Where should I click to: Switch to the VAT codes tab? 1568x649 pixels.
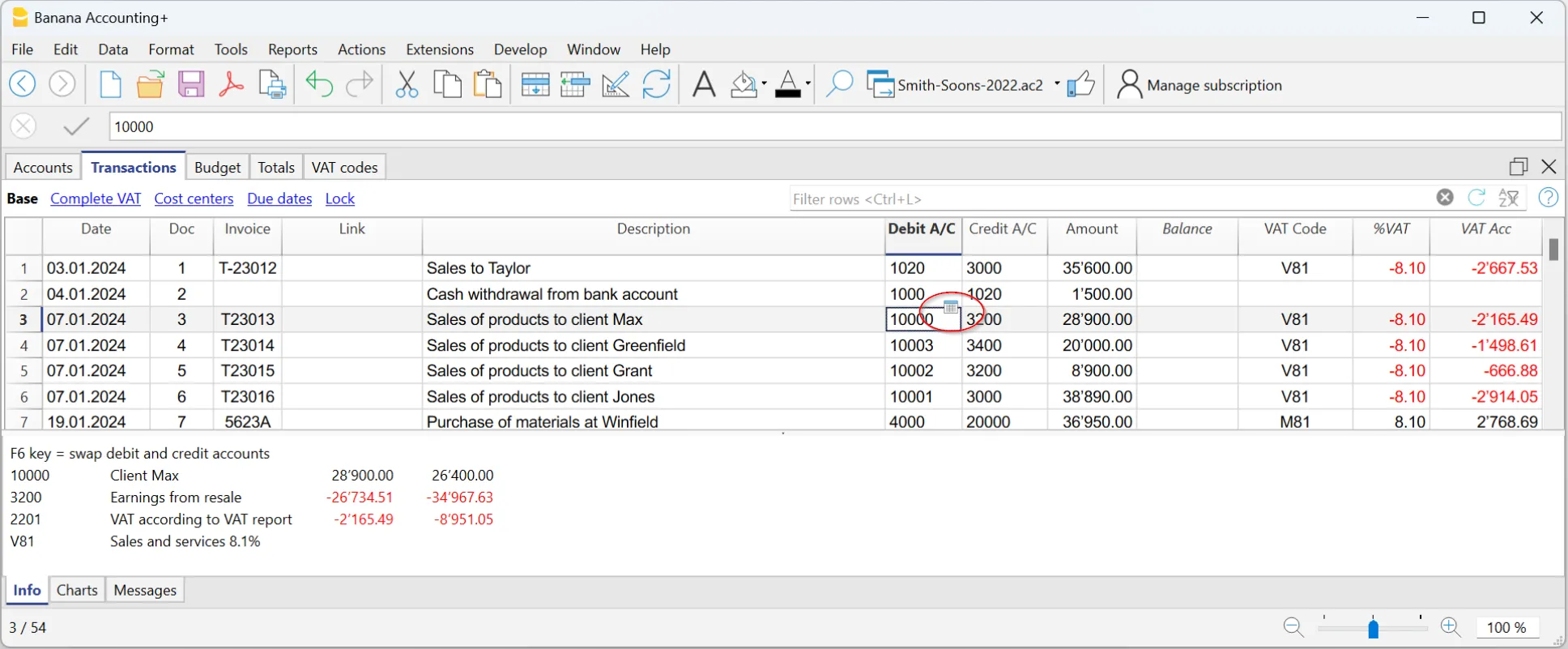click(x=344, y=168)
